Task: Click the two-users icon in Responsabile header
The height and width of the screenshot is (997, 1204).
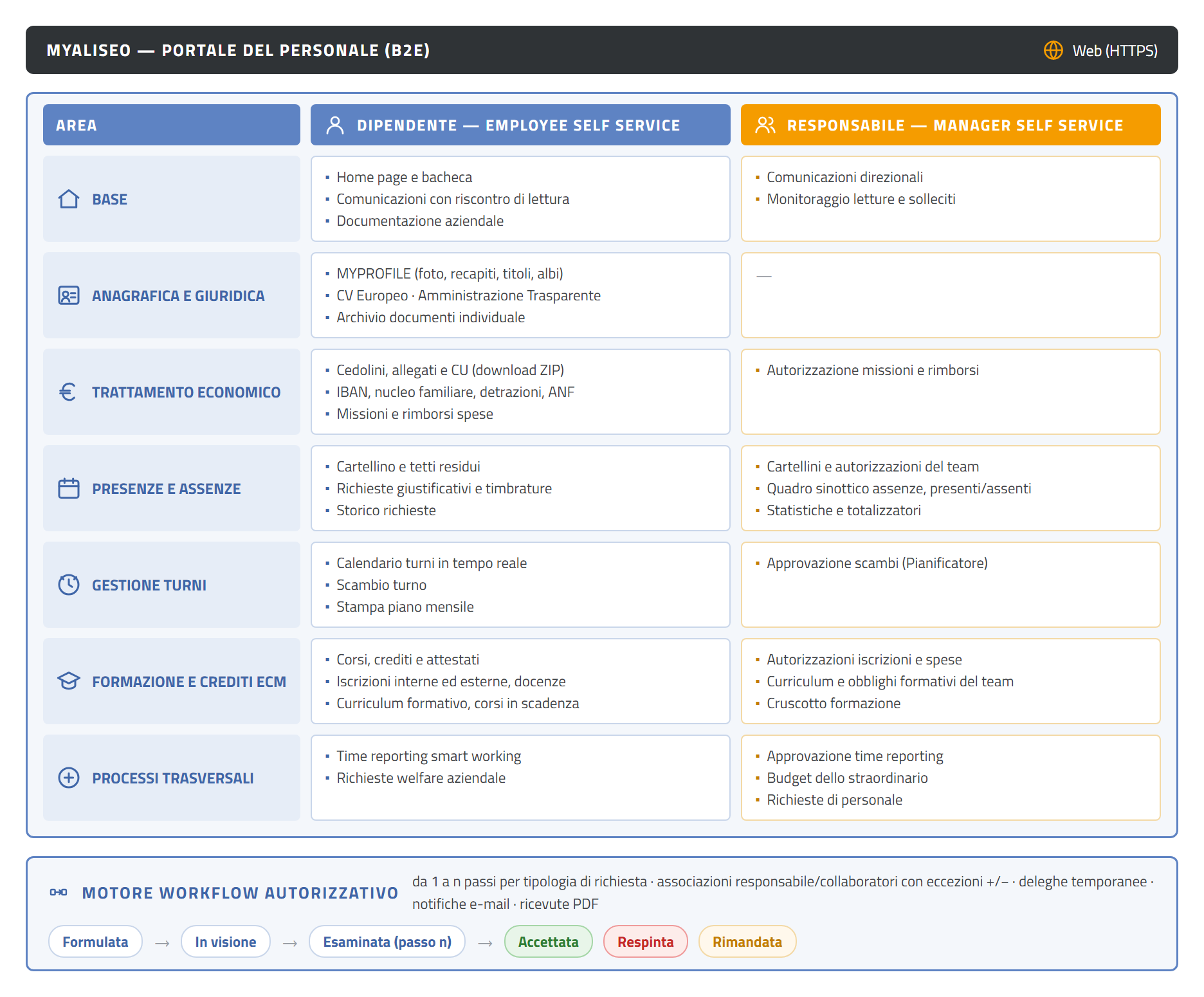Action: [765, 125]
